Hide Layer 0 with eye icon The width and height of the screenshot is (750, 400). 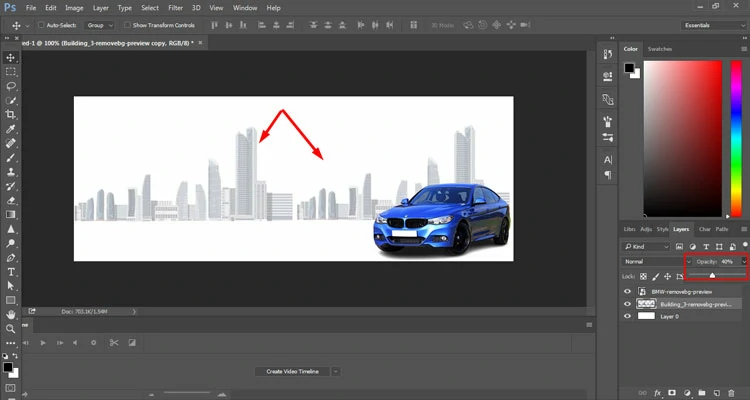click(x=628, y=315)
